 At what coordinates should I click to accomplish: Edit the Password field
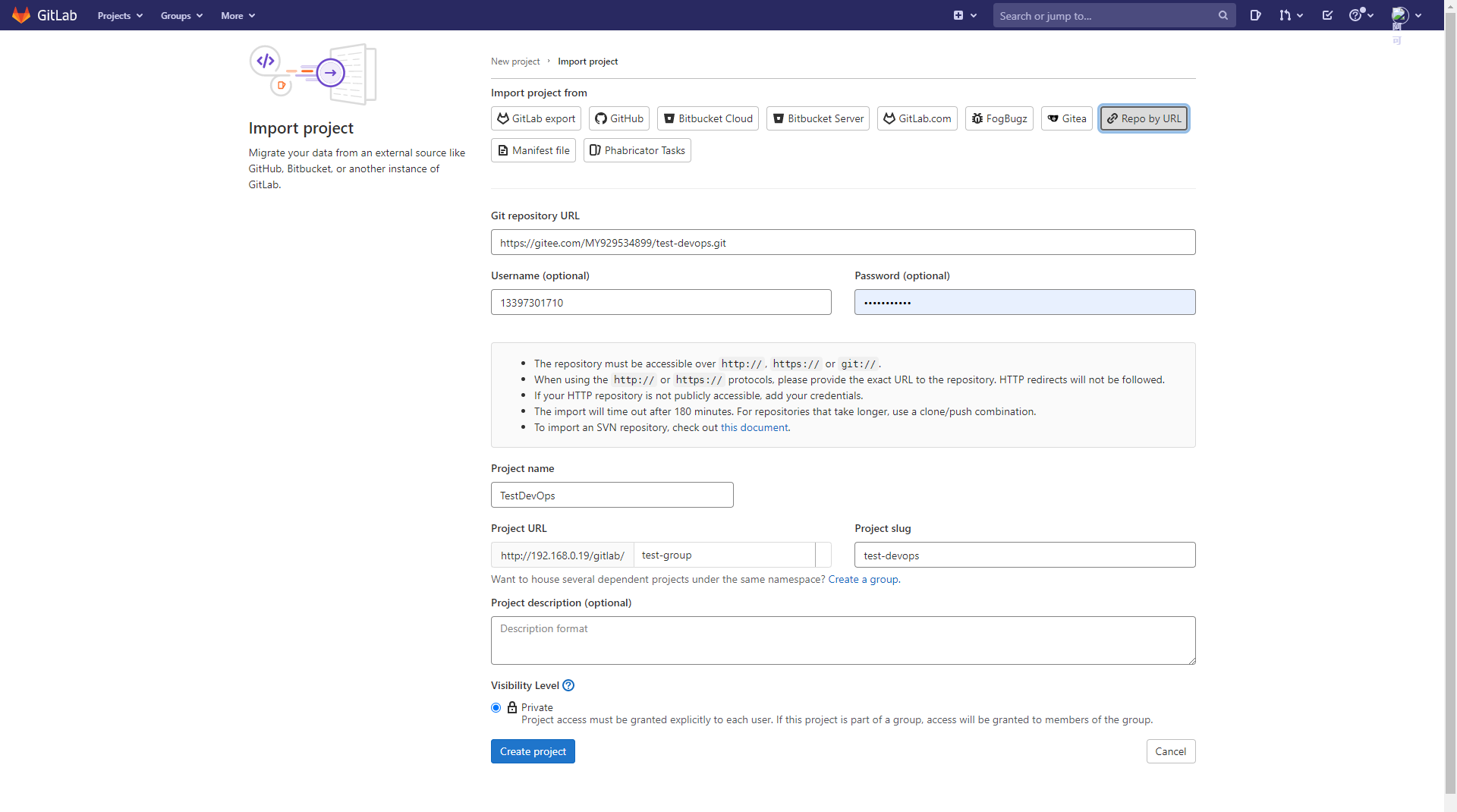tap(1025, 302)
